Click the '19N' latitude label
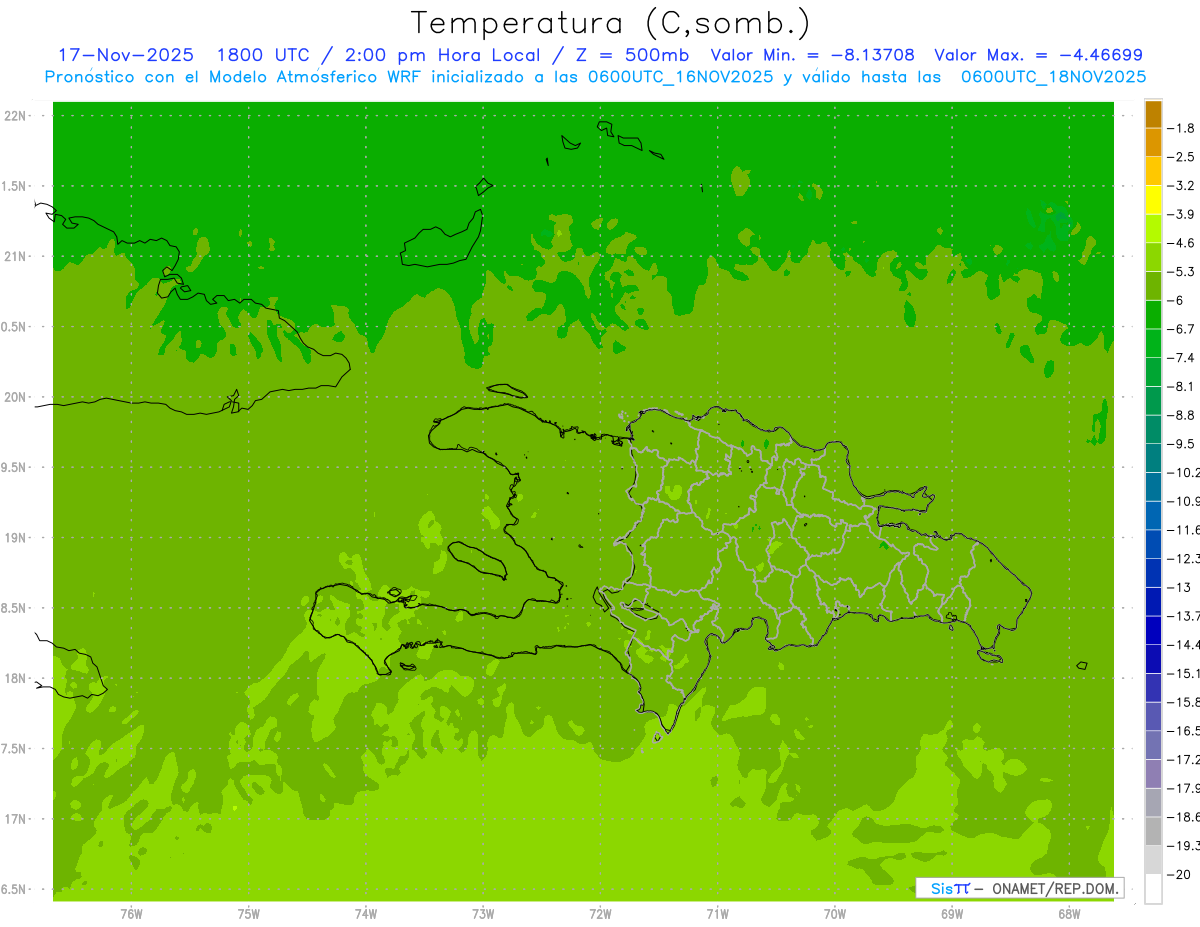The height and width of the screenshot is (927, 1200). [16, 538]
